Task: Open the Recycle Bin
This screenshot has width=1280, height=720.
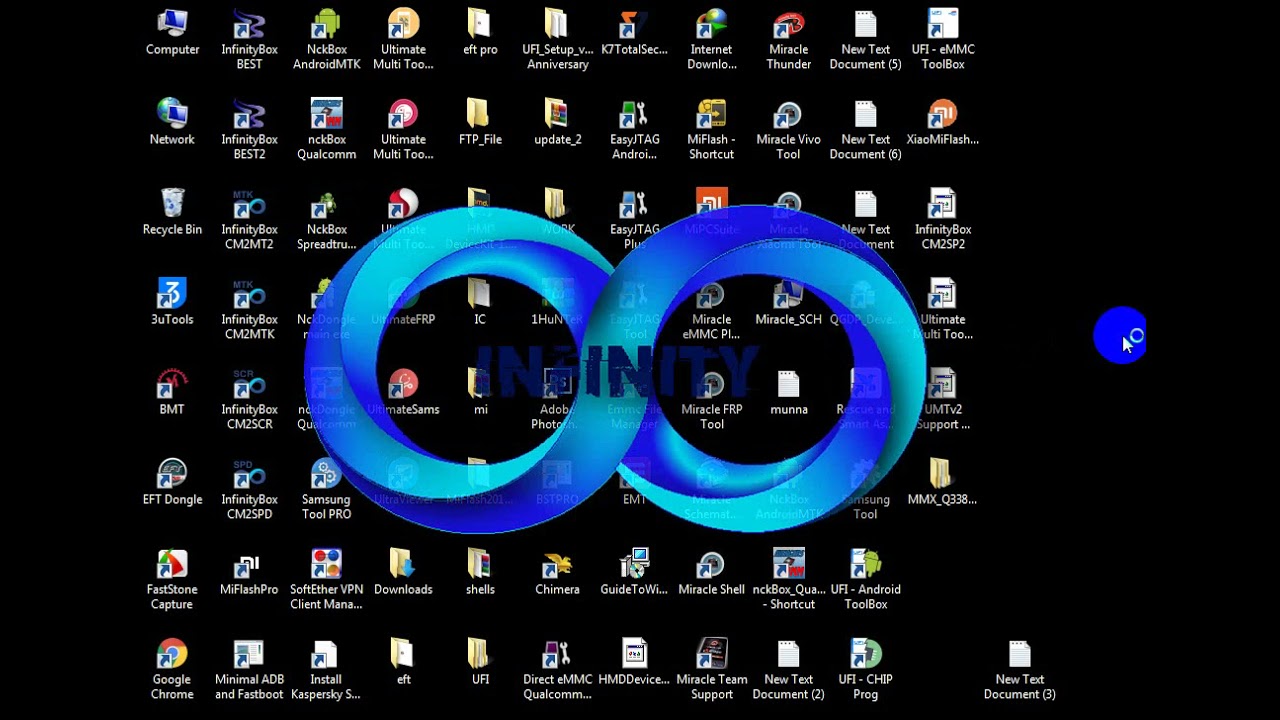Action: [x=172, y=214]
